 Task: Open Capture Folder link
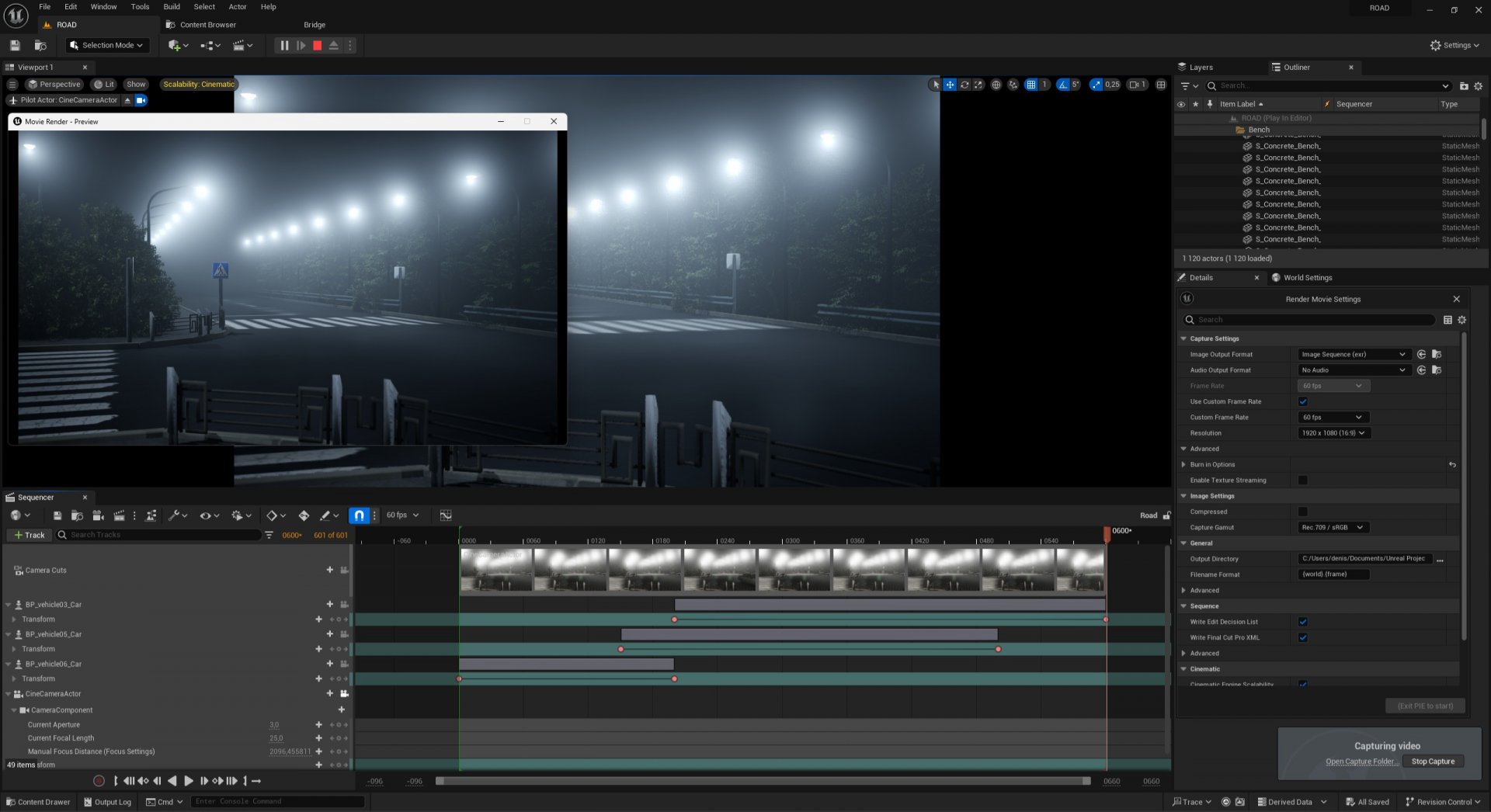[1360, 762]
